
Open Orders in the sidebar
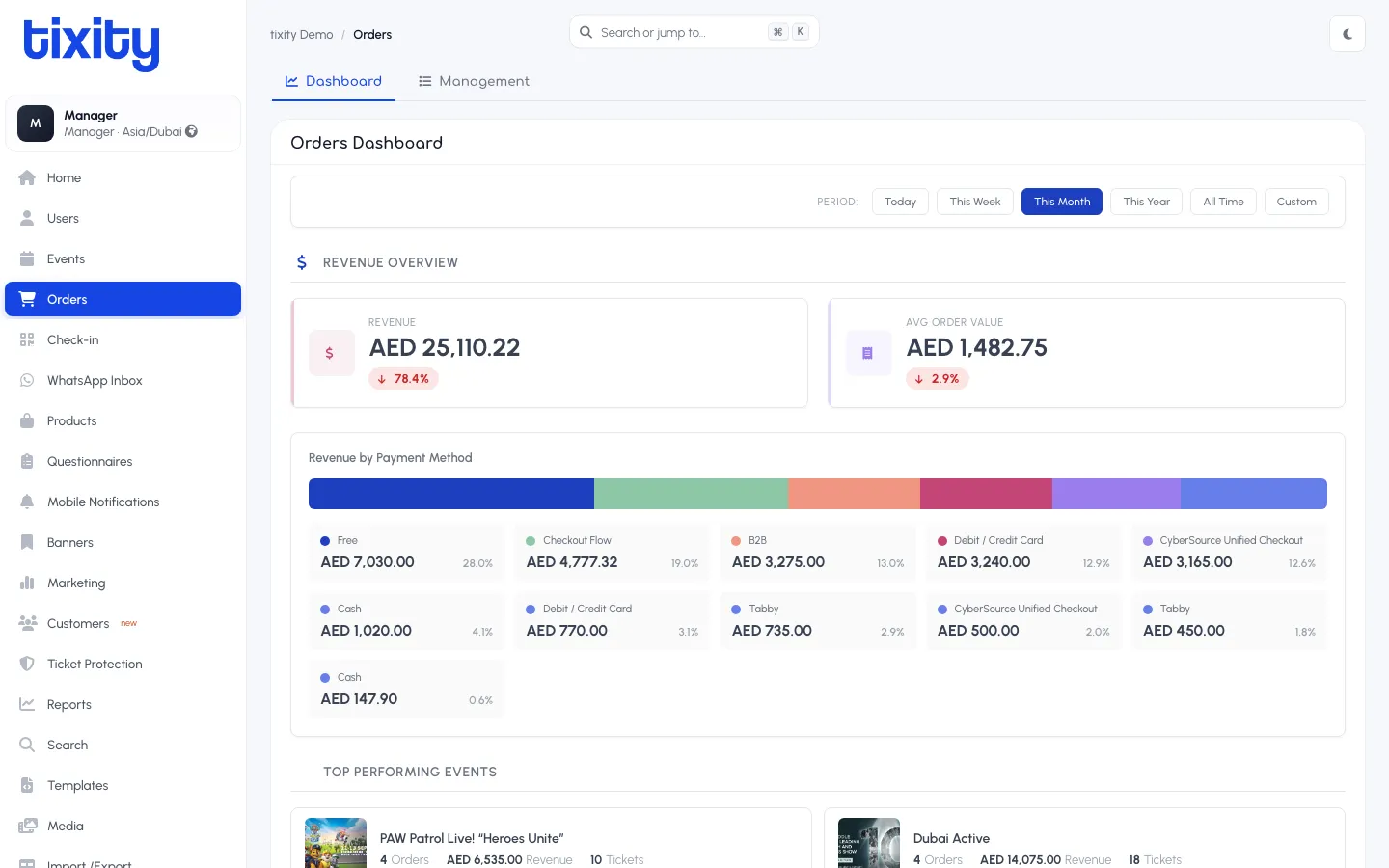123,299
